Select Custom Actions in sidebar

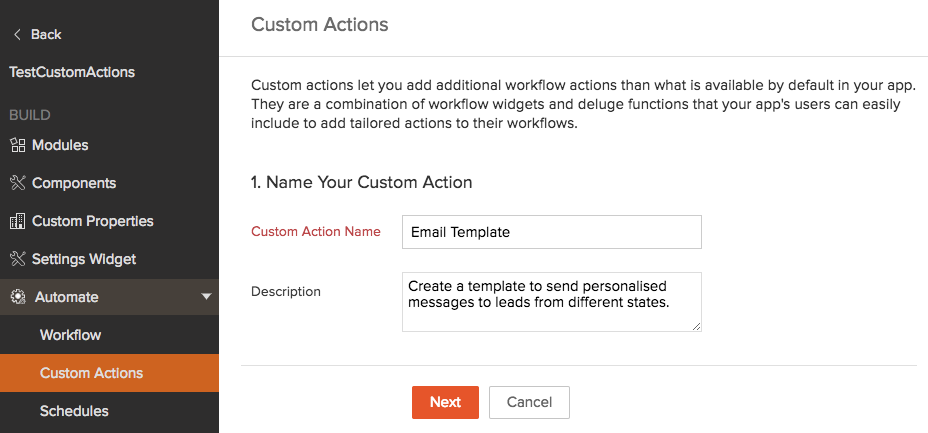pyautogui.click(x=91, y=373)
